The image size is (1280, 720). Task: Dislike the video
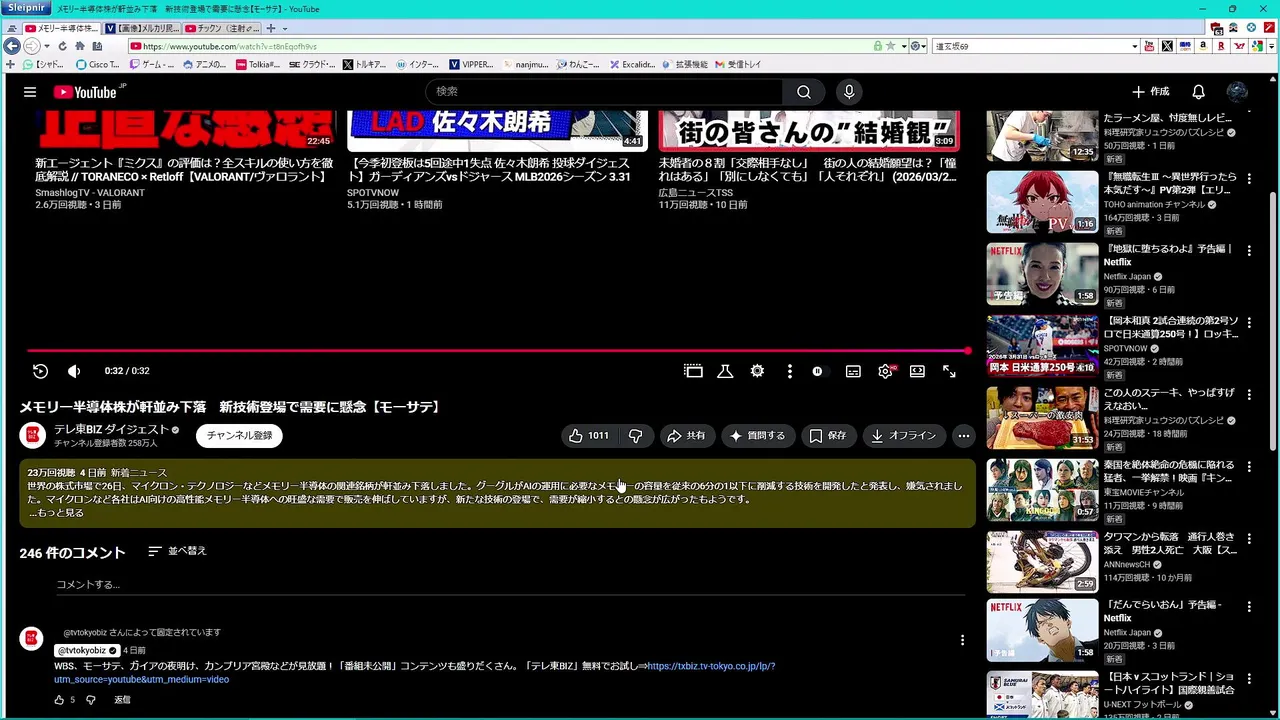636,436
